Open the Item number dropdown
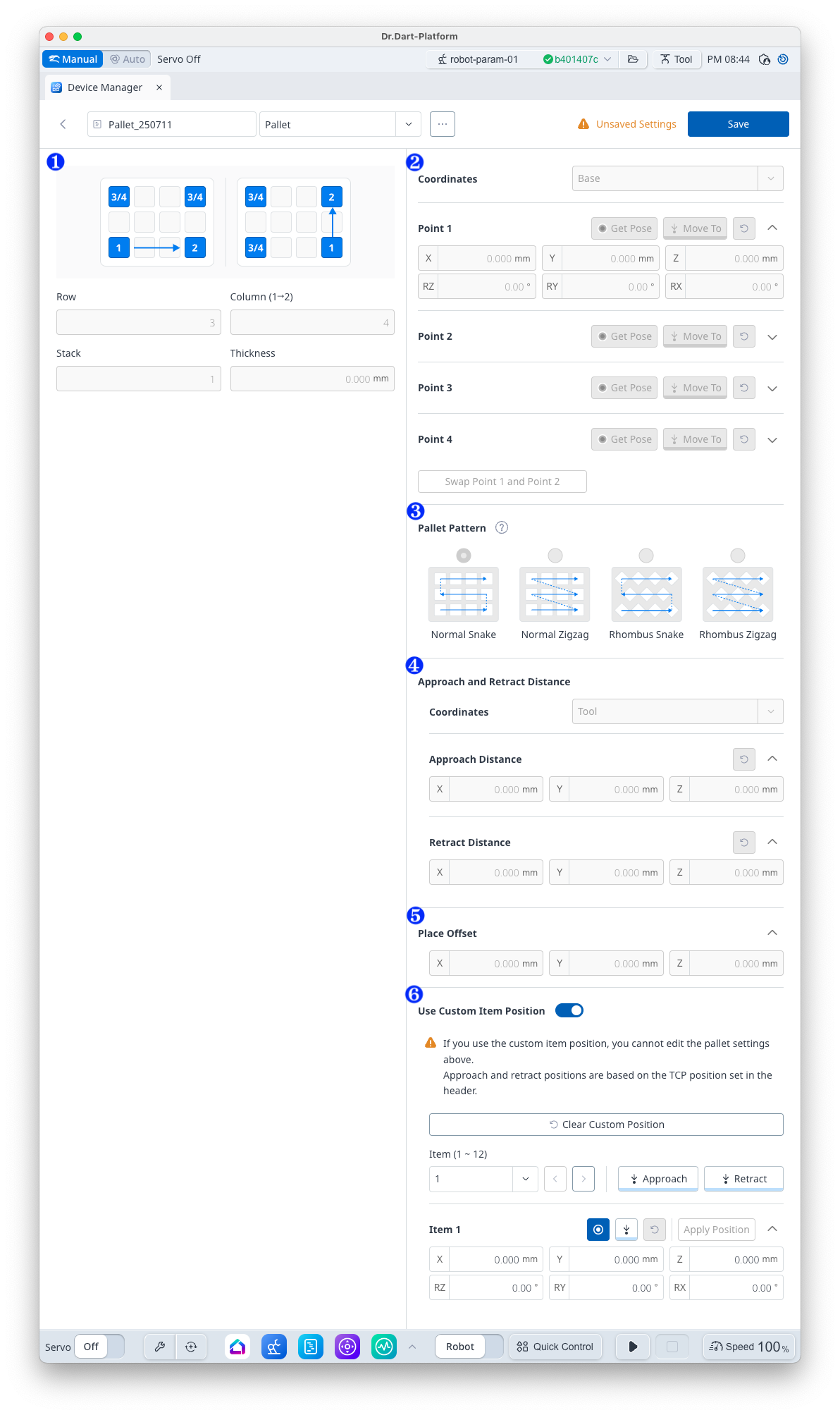The width and height of the screenshot is (840, 1415). click(x=483, y=1179)
